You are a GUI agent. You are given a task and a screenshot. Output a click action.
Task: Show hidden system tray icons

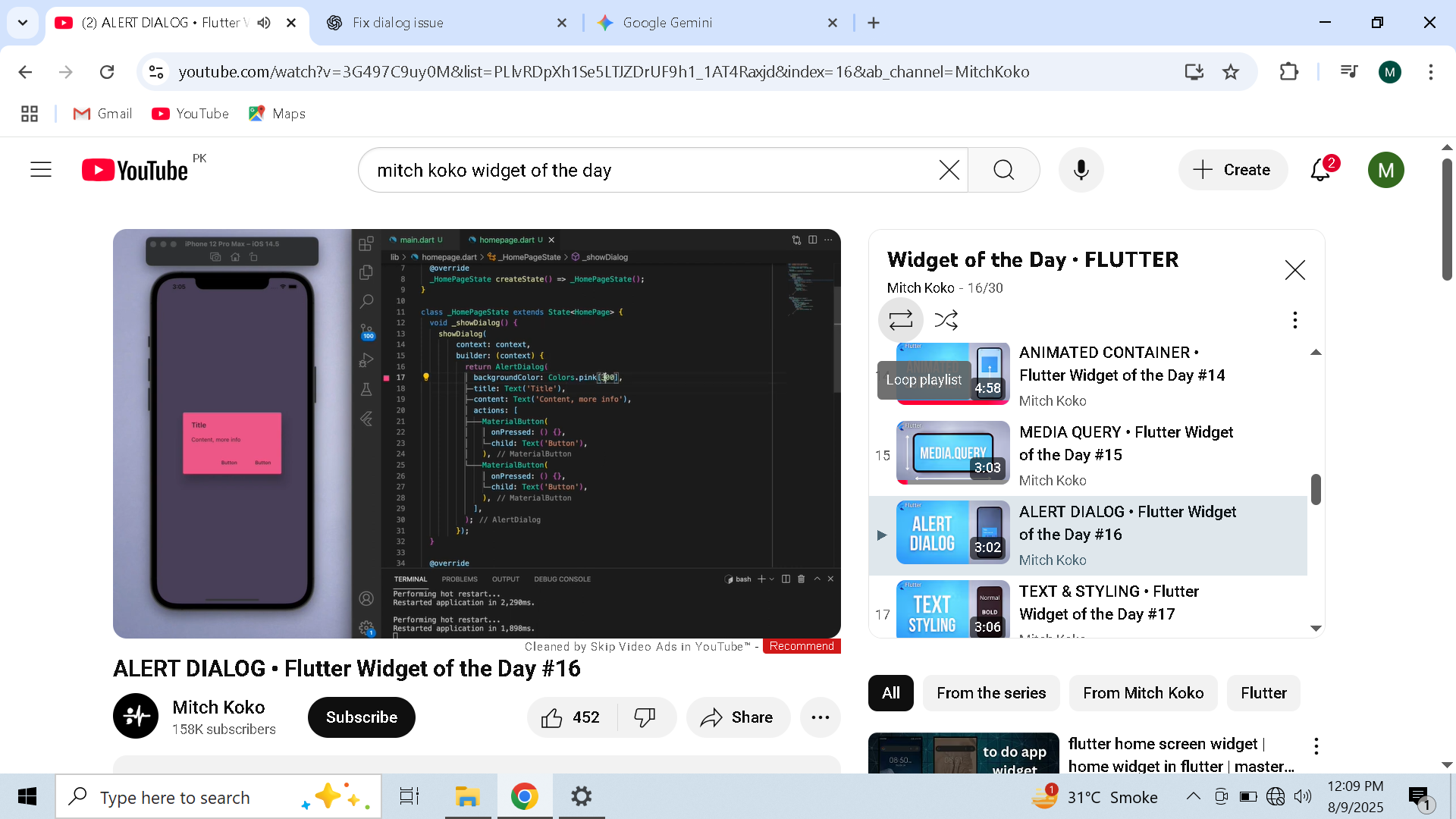[1193, 796]
